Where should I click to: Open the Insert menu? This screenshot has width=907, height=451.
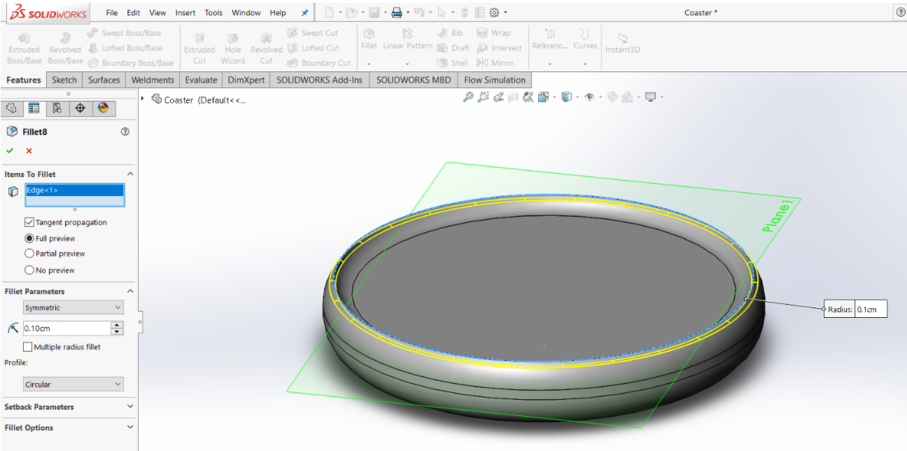coord(185,13)
